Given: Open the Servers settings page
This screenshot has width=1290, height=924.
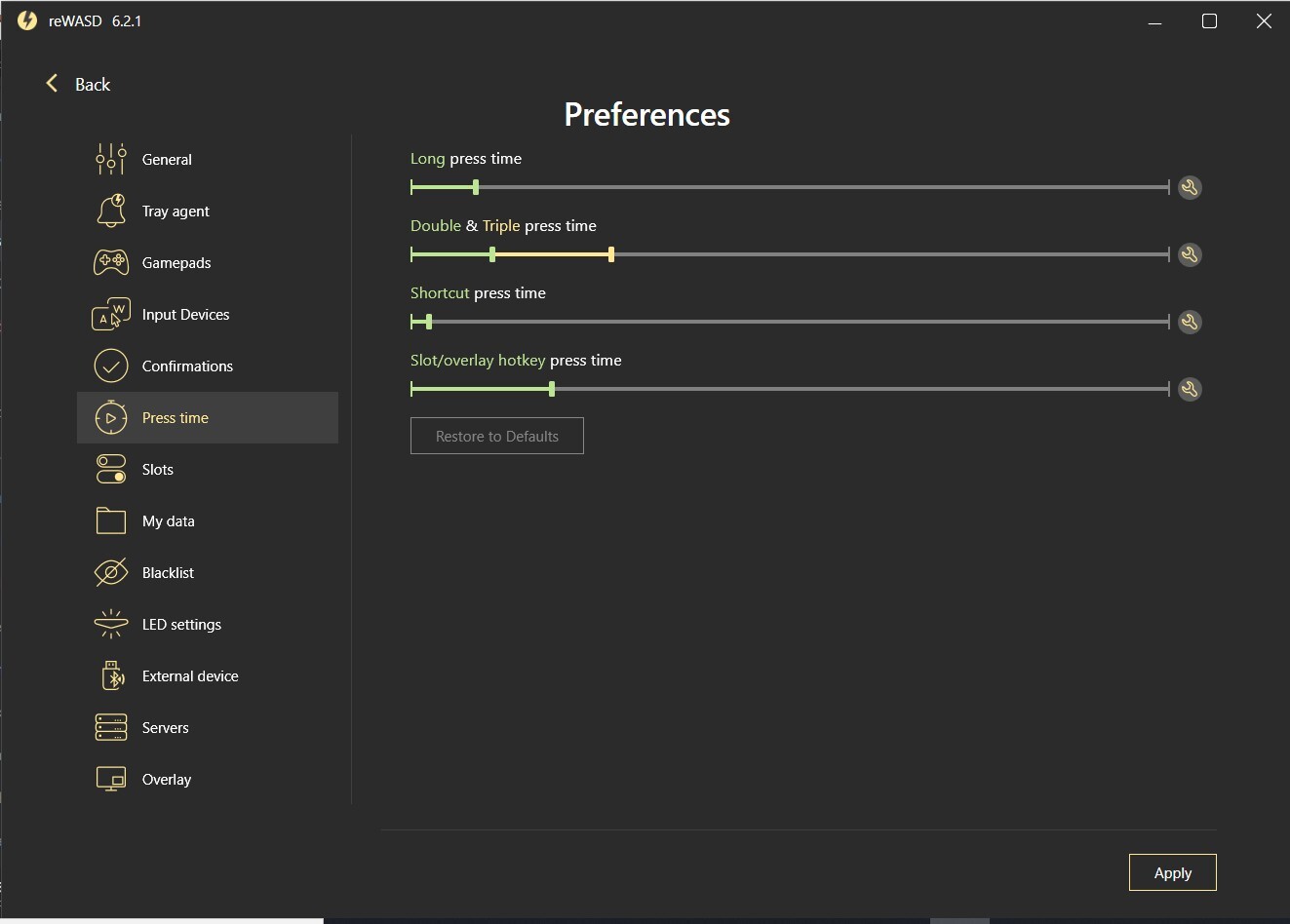Looking at the screenshot, I should tap(165, 727).
